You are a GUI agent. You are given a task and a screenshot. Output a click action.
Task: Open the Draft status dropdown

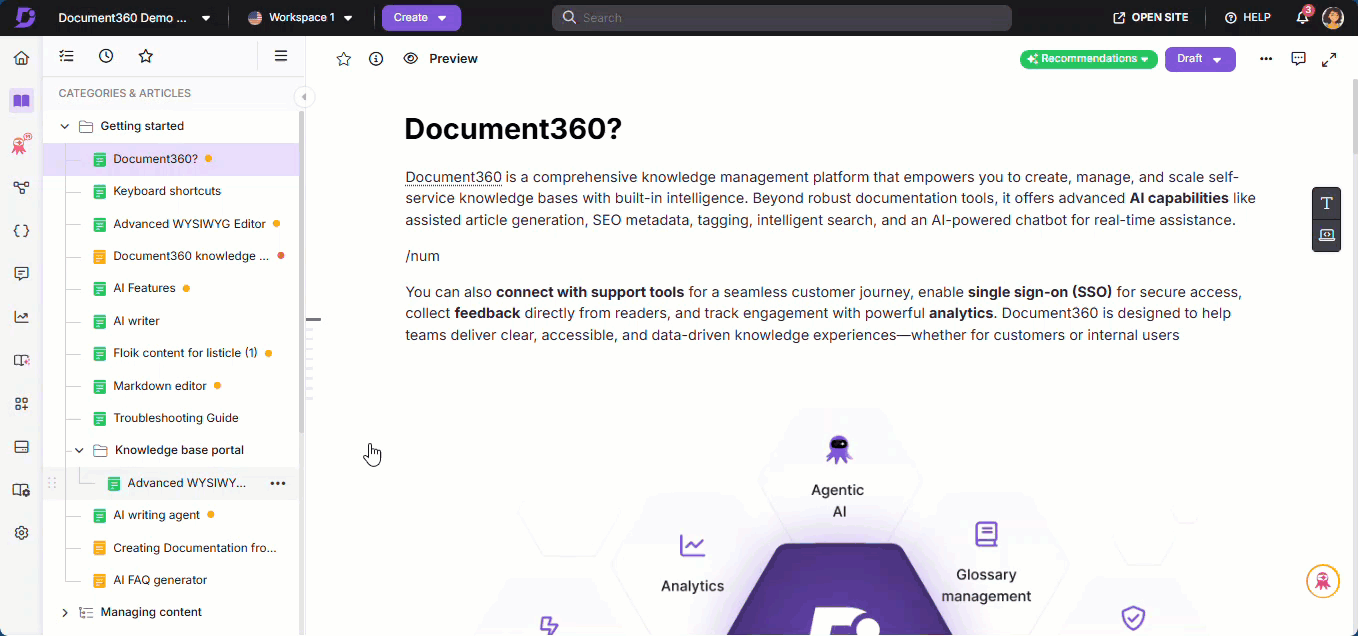click(x=1199, y=59)
